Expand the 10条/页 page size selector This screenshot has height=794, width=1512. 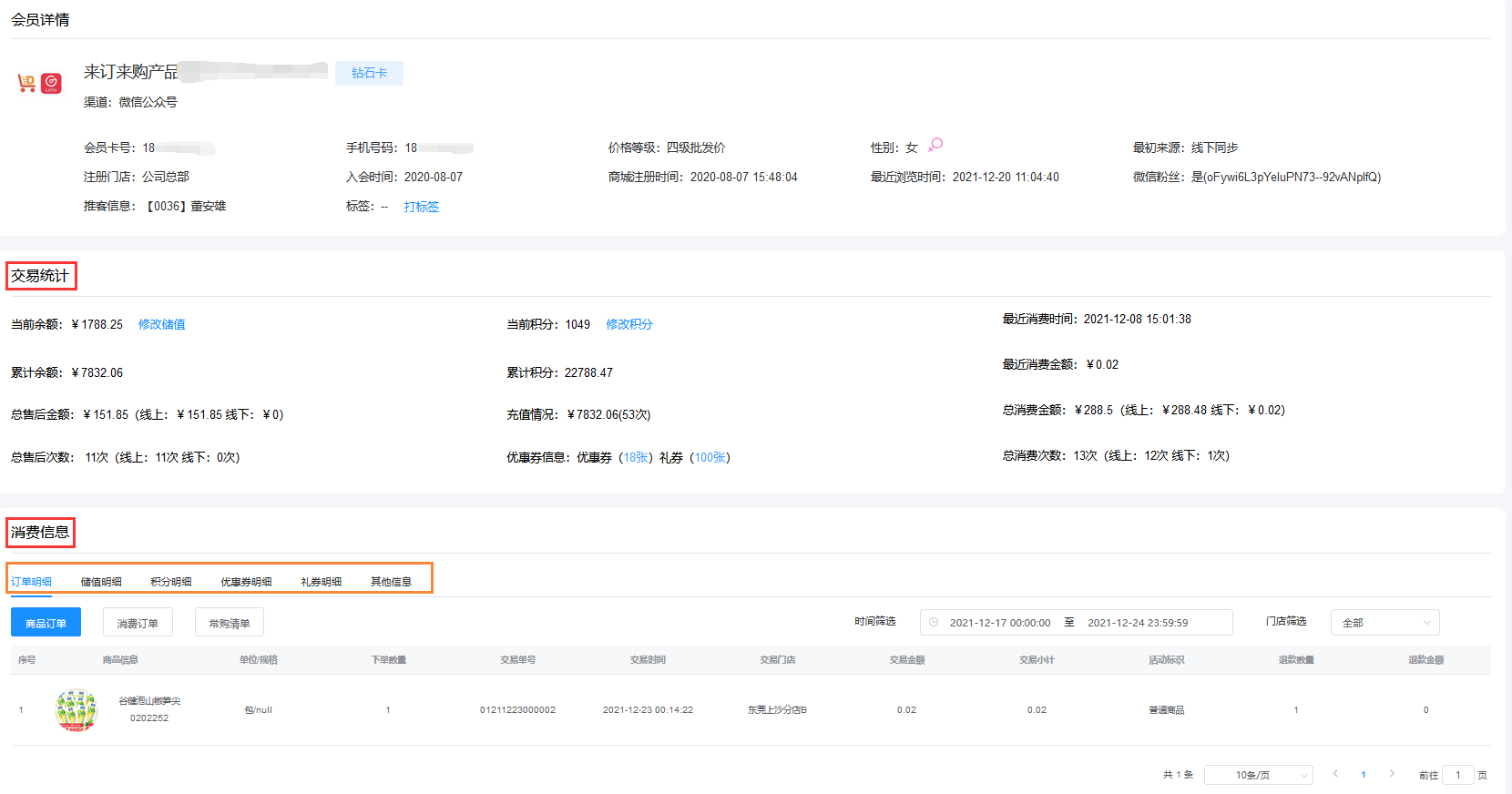click(1258, 775)
